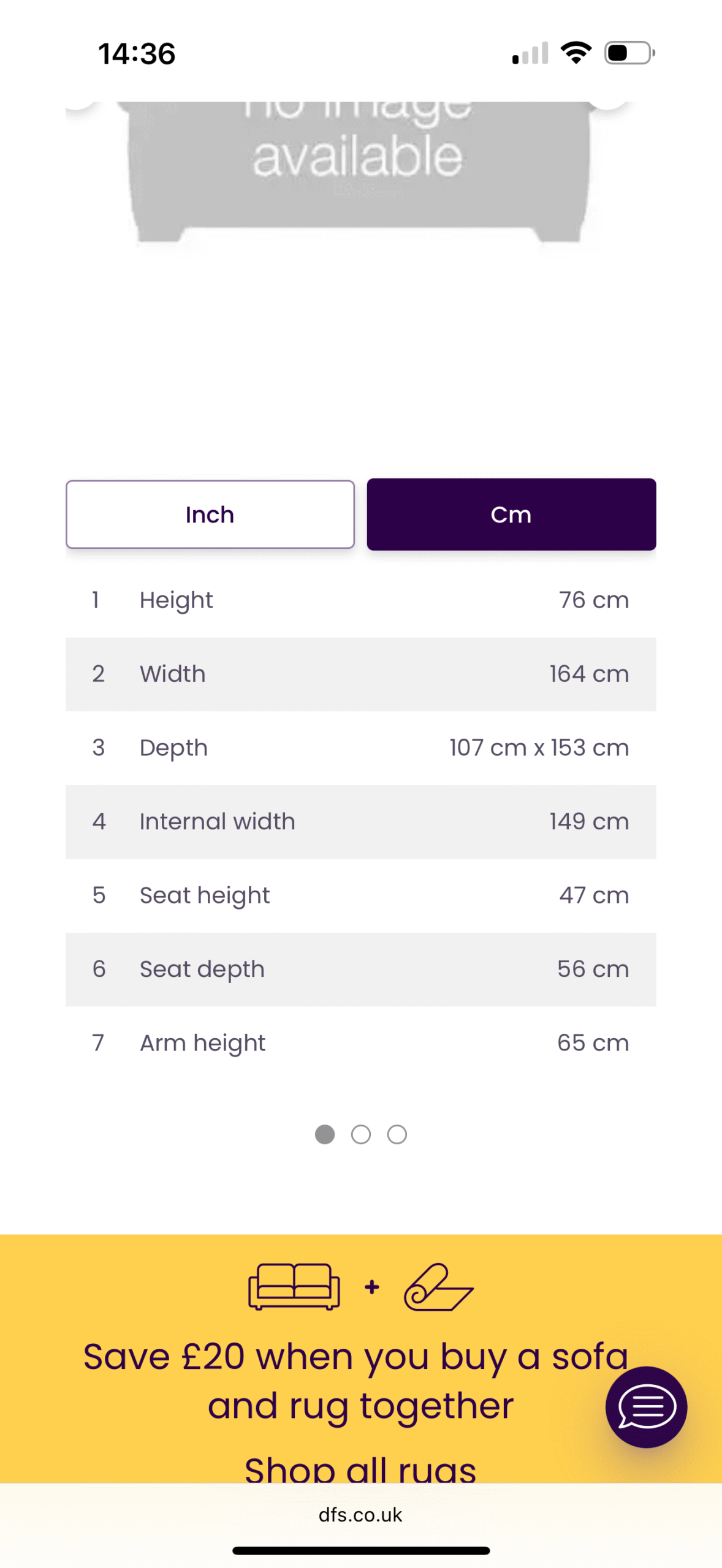Tap the plus icon between sofa and rug
This screenshot has width=722, height=1568.
click(x=371, y=1287)
